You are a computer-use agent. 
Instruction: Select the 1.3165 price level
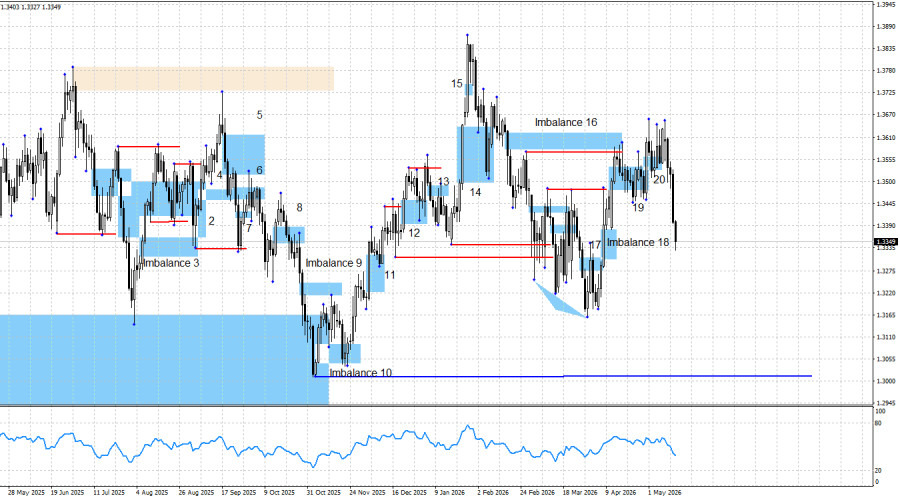(x=886, y=315)
